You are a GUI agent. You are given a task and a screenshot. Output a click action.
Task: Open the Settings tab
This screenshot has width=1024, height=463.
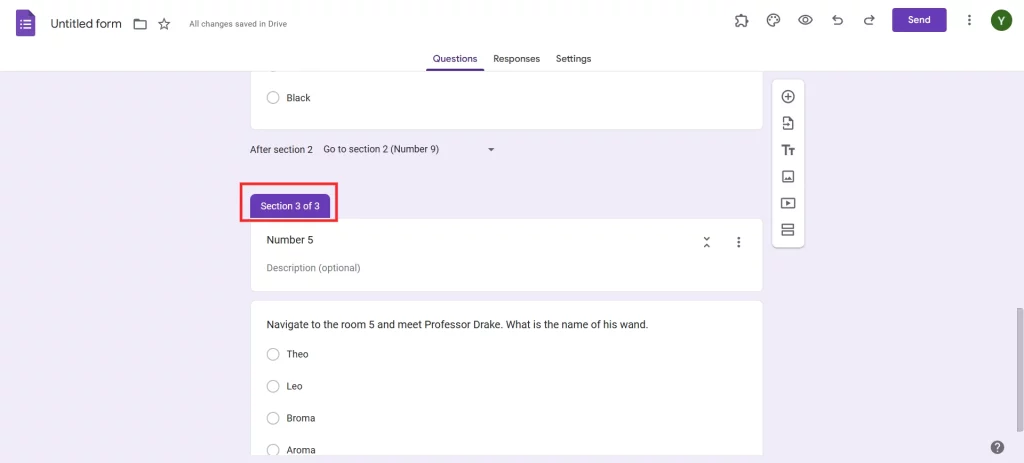(x=573, y=59)
